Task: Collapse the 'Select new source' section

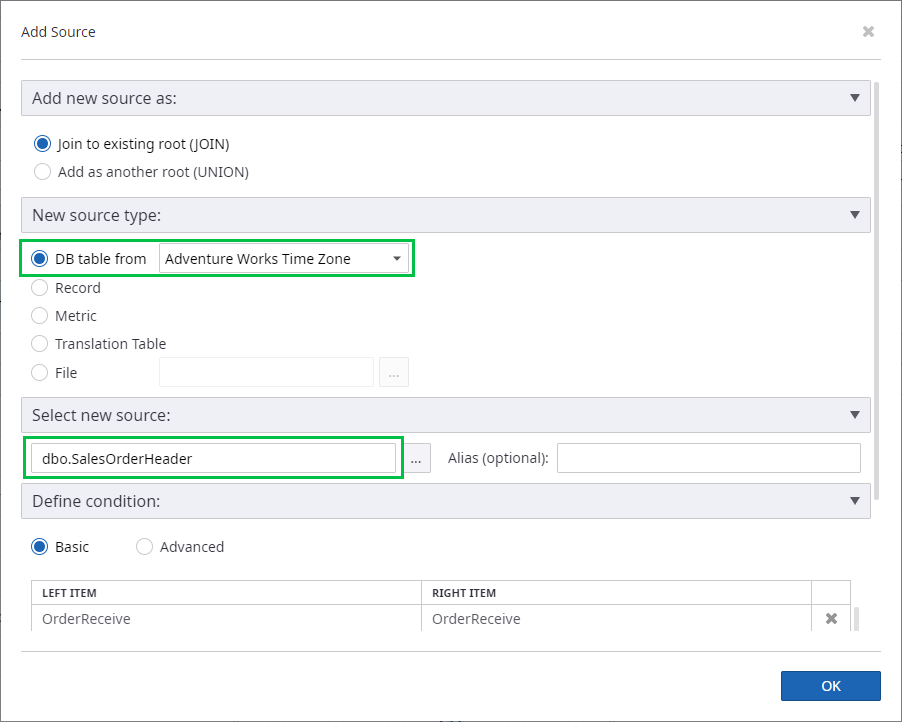Action: (854, 414)
